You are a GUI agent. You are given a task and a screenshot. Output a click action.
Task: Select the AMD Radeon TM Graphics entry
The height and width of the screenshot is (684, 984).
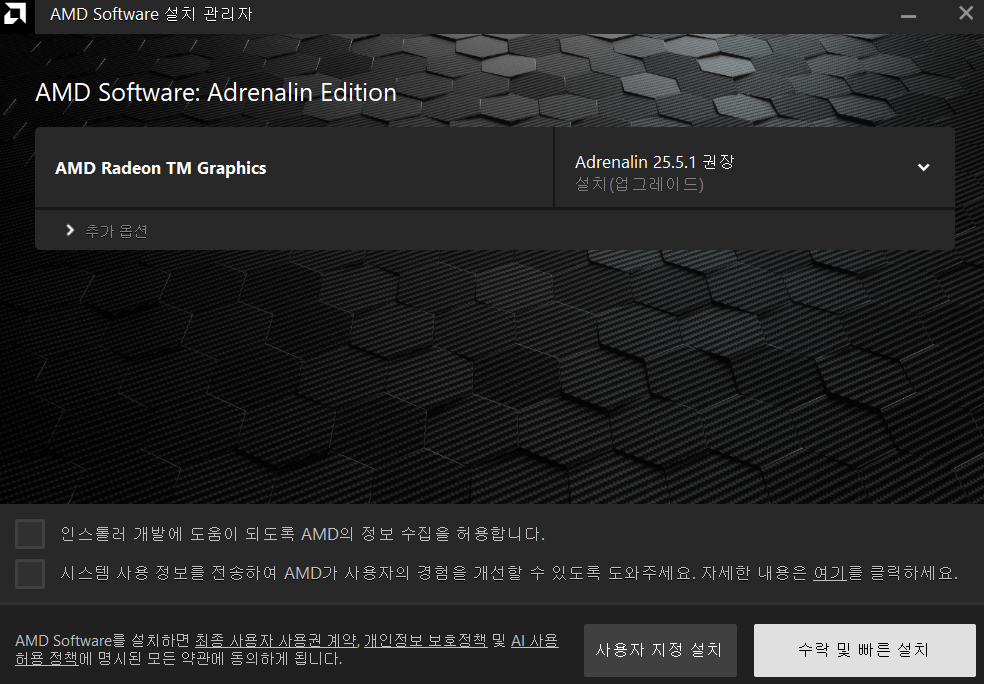tap(160, 167)
